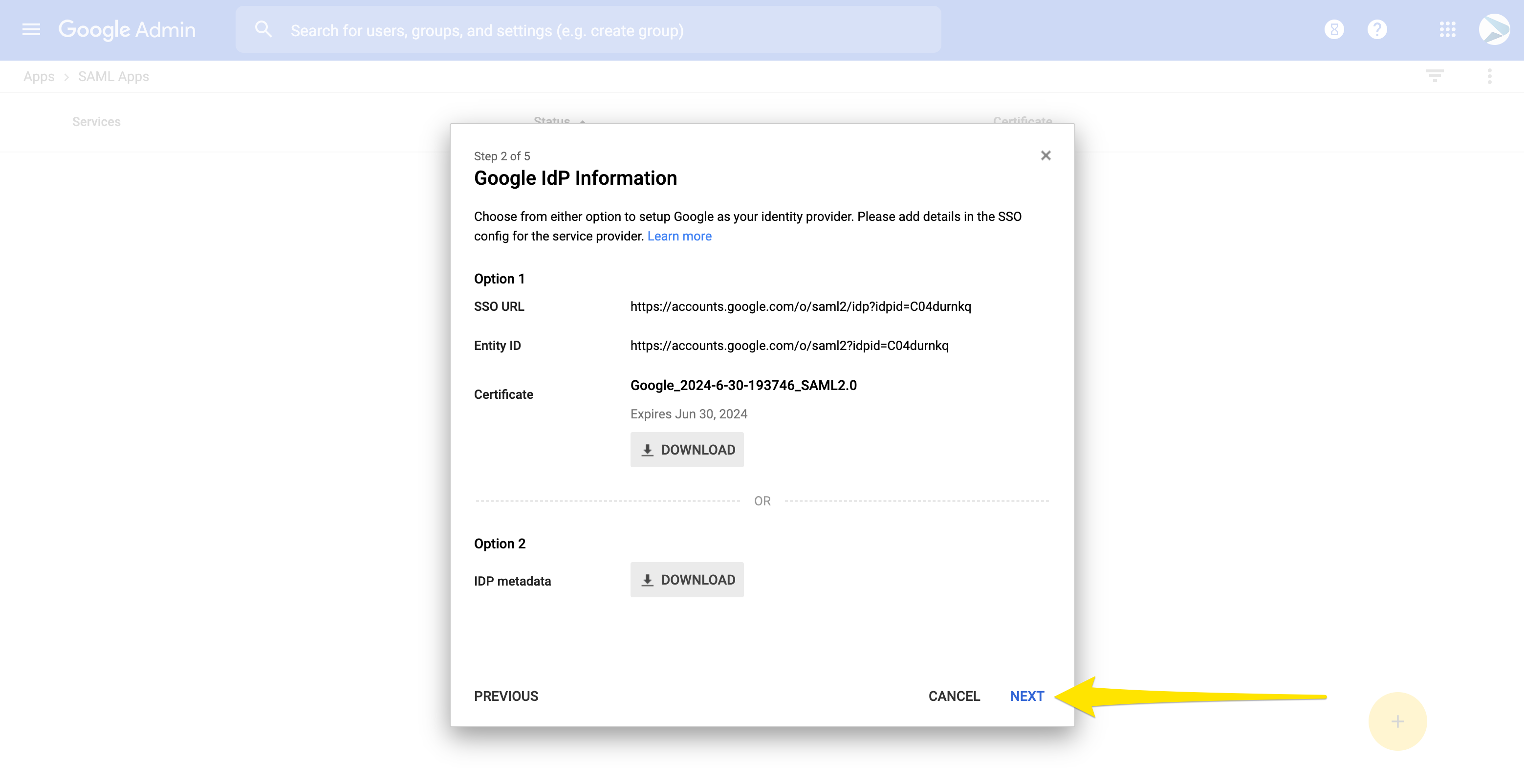Open the three-dot more options menu
This screenshot has width=1524, height=784.
tap(1489, 76)
